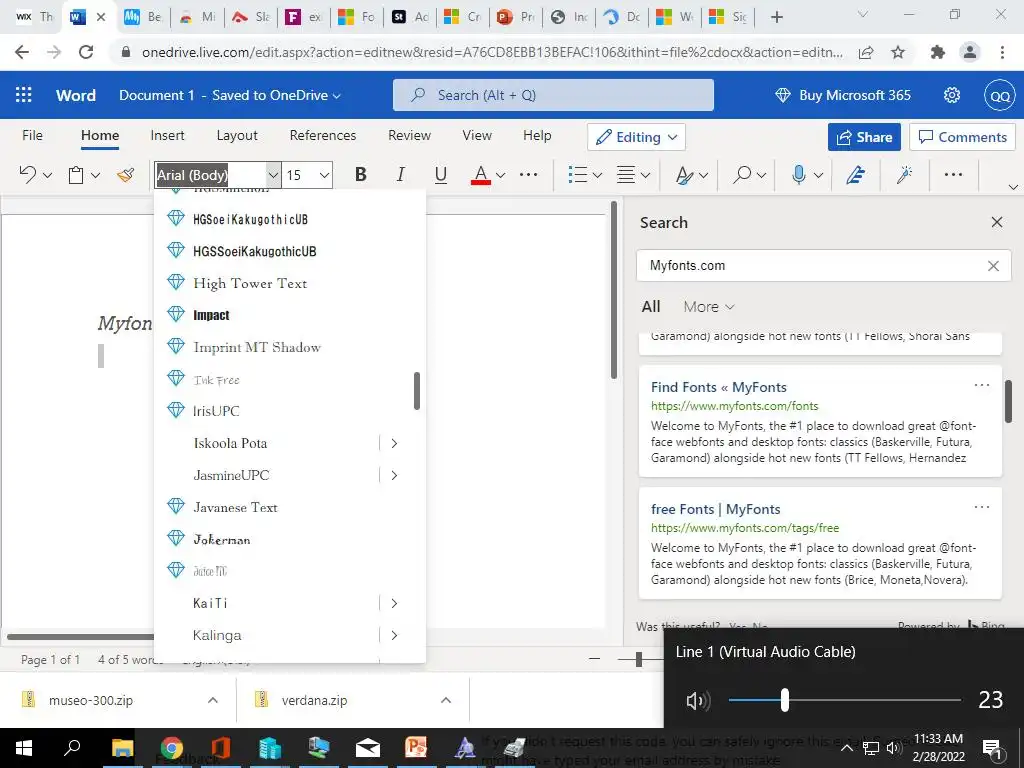The height and width of the screenshot is (768, 1024).
Task: Show more ribbon options ellipsis
Action: (953, 174)
